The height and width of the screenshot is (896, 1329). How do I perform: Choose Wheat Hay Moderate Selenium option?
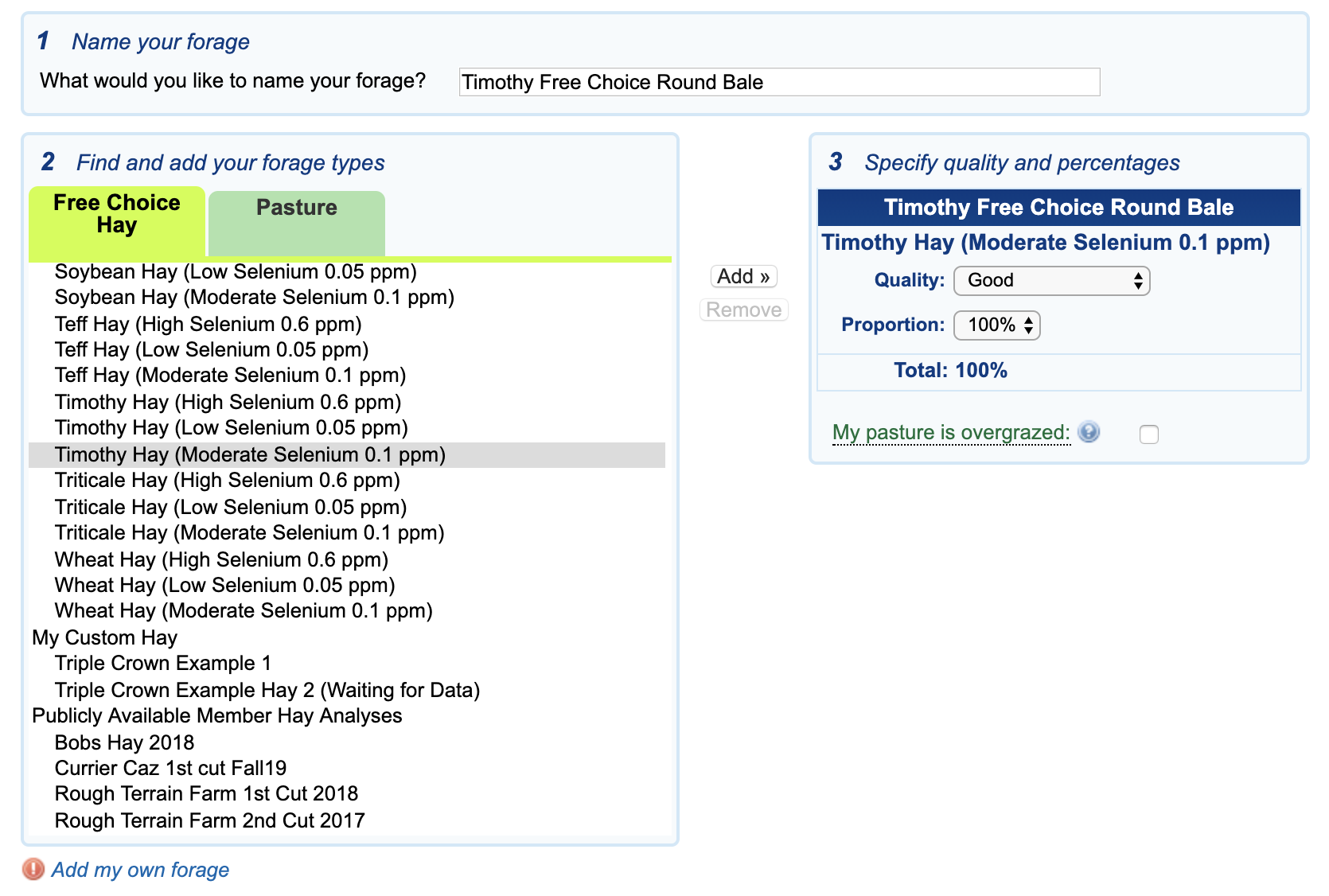coord(243,610)
